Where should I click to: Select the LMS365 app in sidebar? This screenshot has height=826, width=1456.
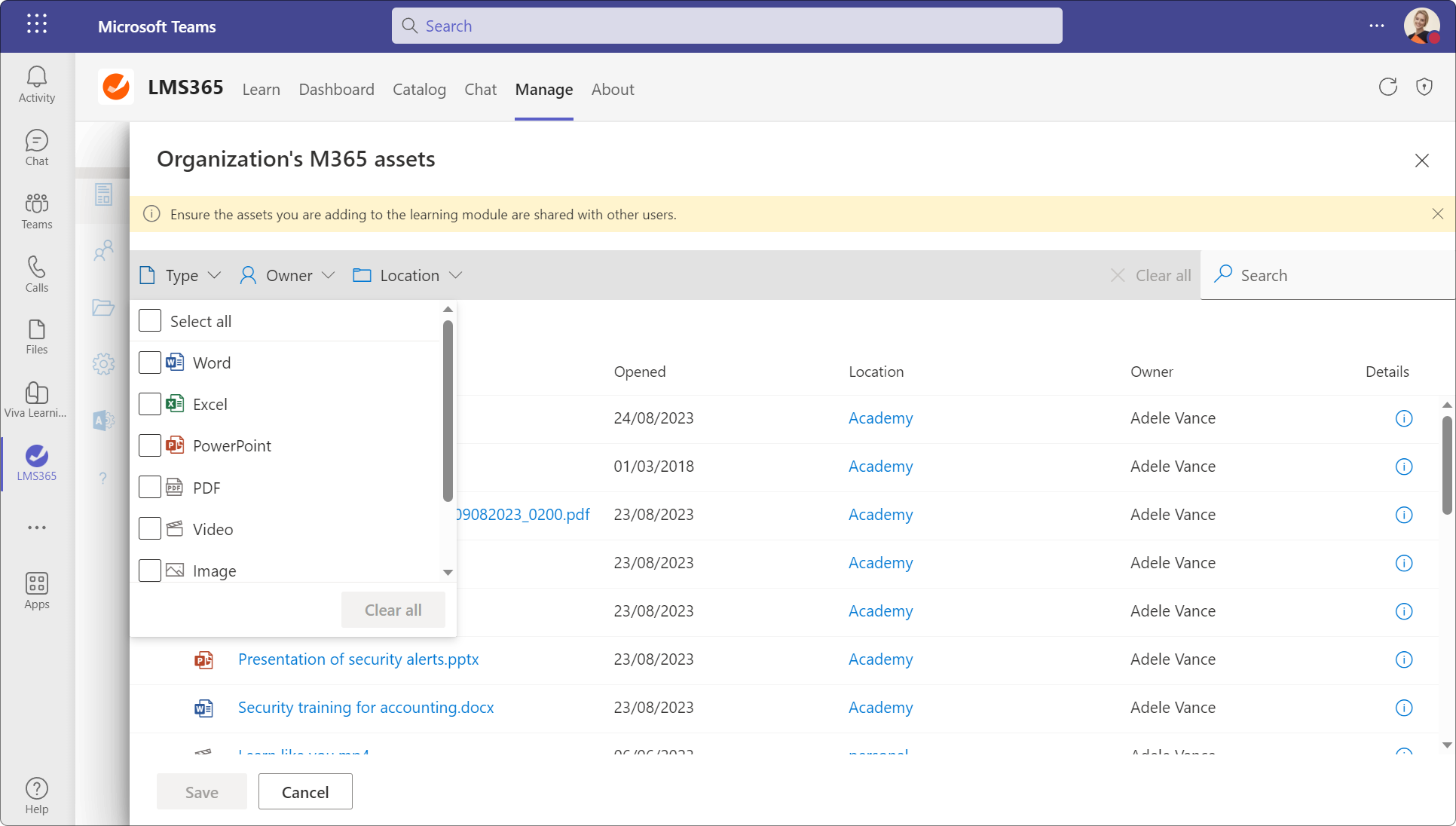click(37, 463)
